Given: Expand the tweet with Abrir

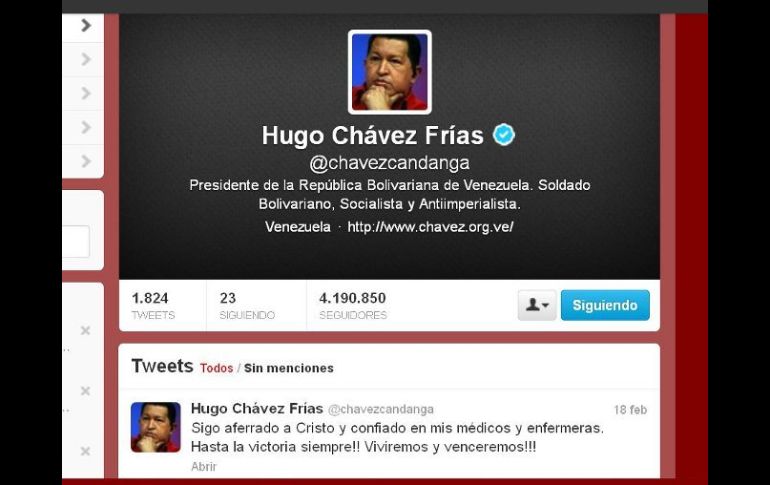Looking at the screenshot, I should (x=203, y=466).
